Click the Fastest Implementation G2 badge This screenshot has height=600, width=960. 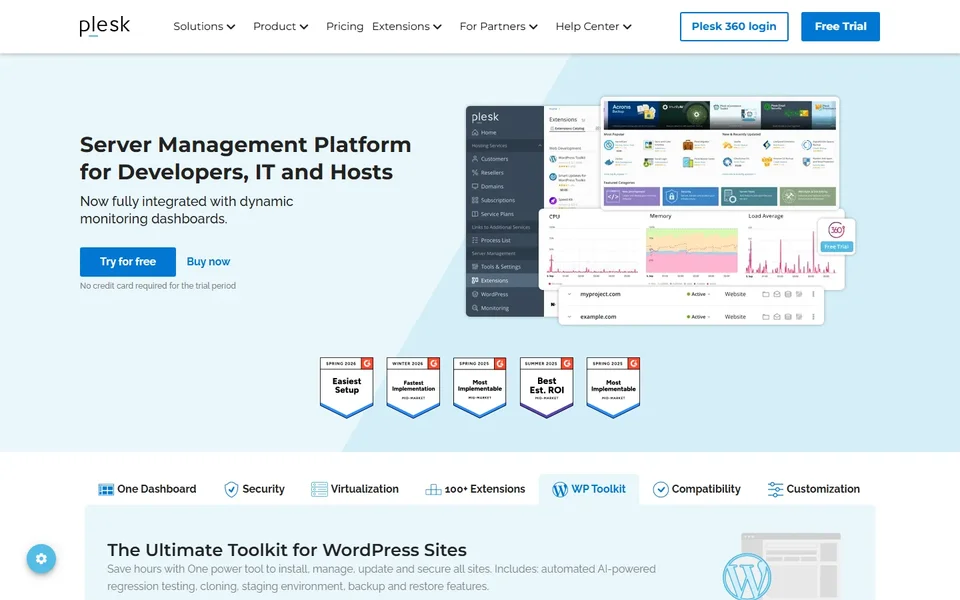pyautogui.click(x=413, y=388)
